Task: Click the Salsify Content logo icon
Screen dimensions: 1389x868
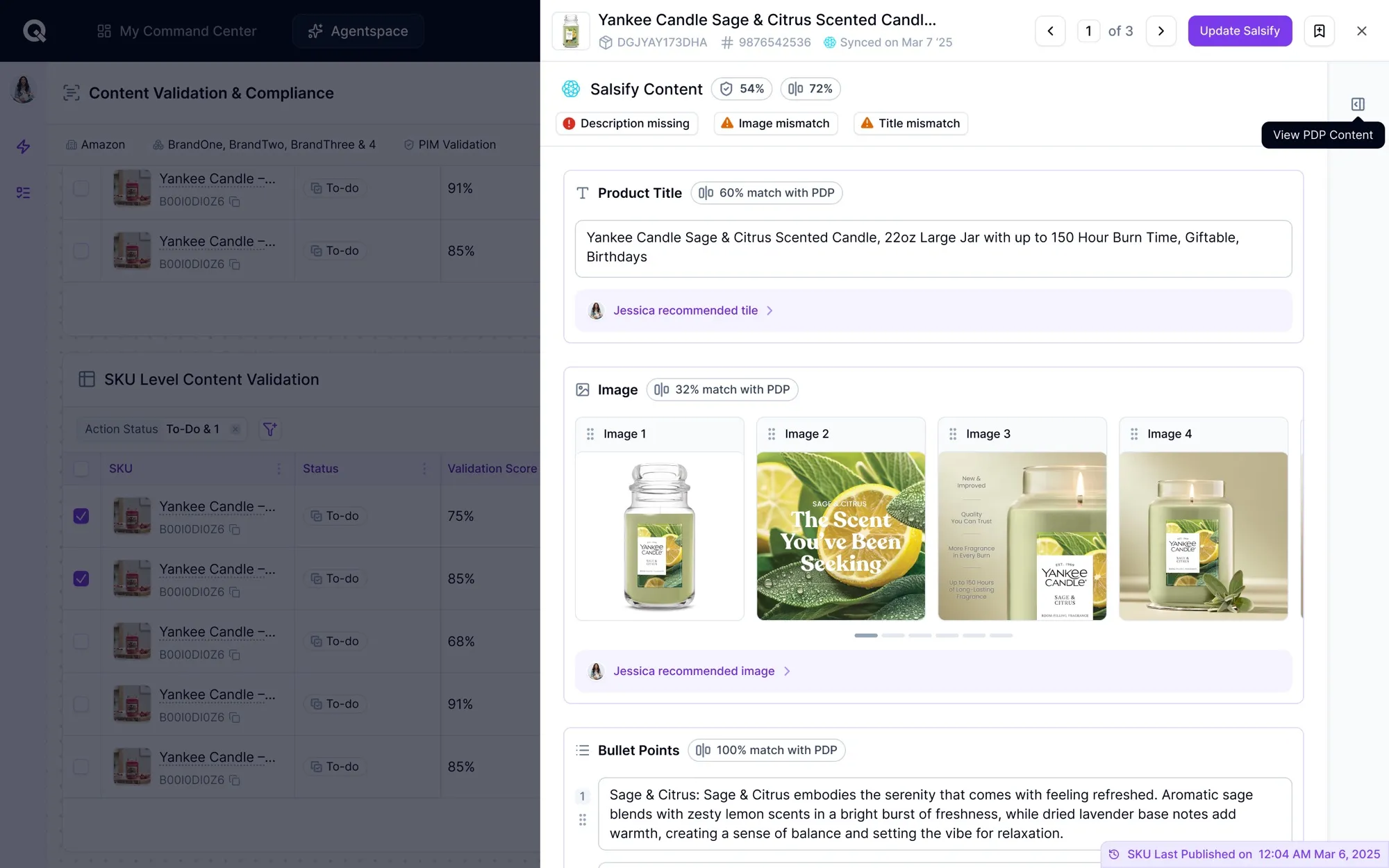Action: [x=571, y=89]
